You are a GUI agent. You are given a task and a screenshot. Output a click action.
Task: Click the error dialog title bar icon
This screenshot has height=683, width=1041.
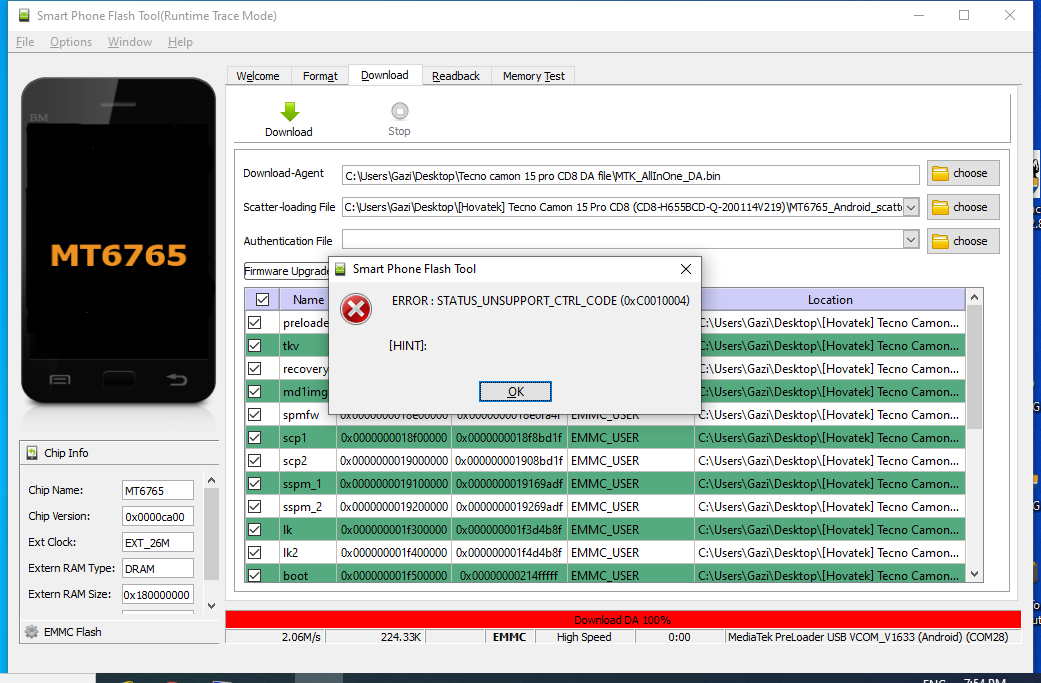(341, 269)
